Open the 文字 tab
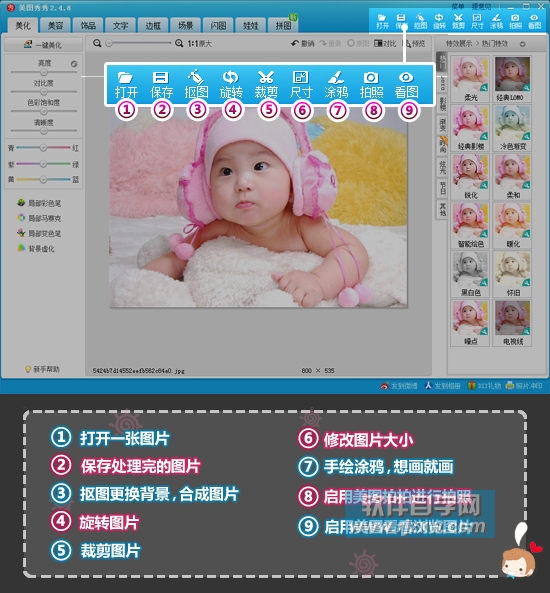The height and width of the screenshot is (593, 550). point(120,25)
